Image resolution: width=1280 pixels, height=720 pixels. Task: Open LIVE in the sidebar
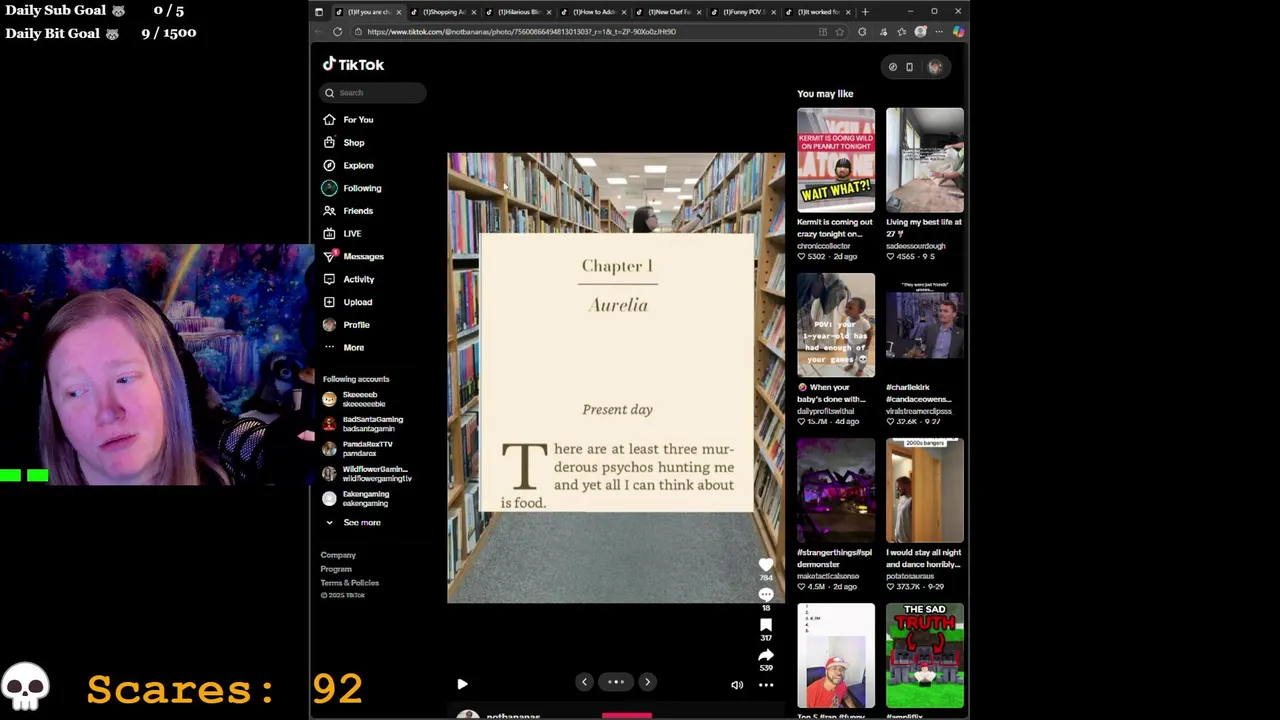[342, 234]
